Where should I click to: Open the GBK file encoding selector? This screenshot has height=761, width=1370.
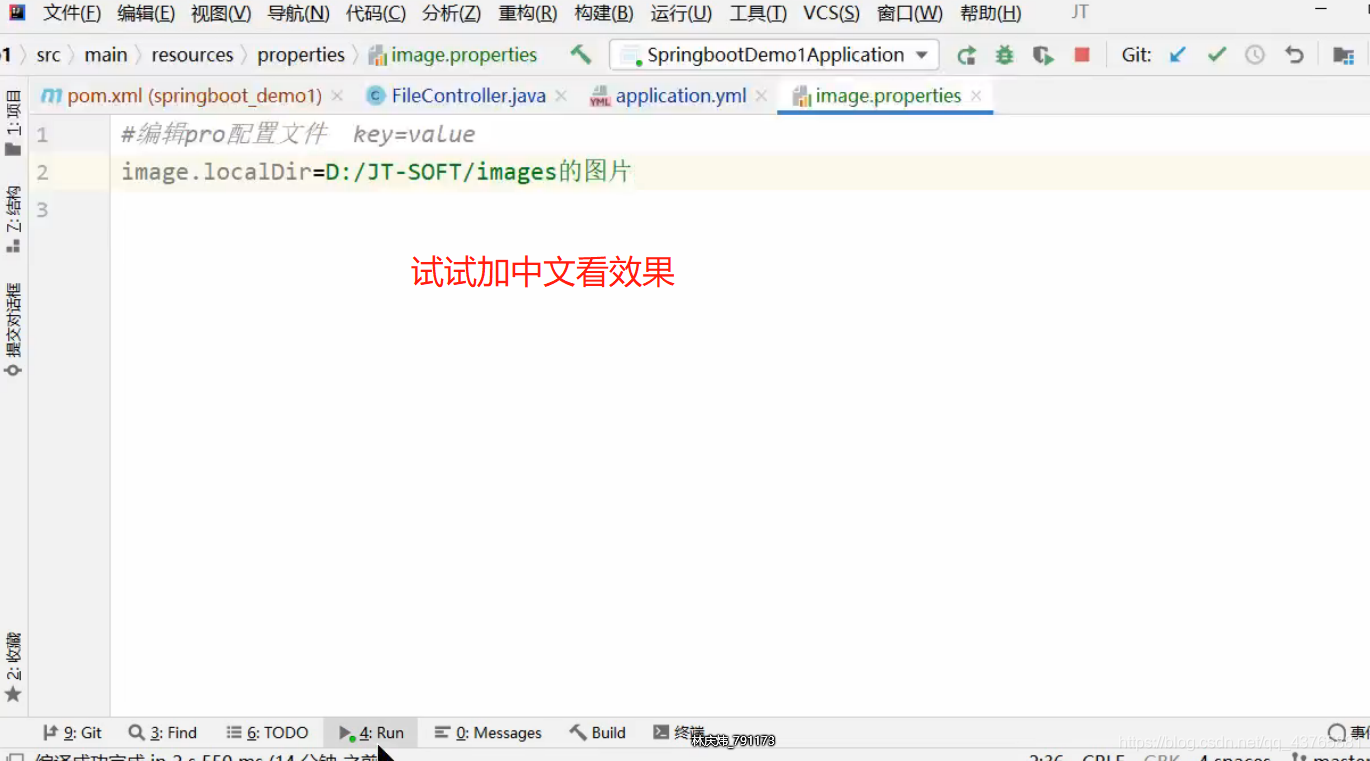(x=1162, y=756)
